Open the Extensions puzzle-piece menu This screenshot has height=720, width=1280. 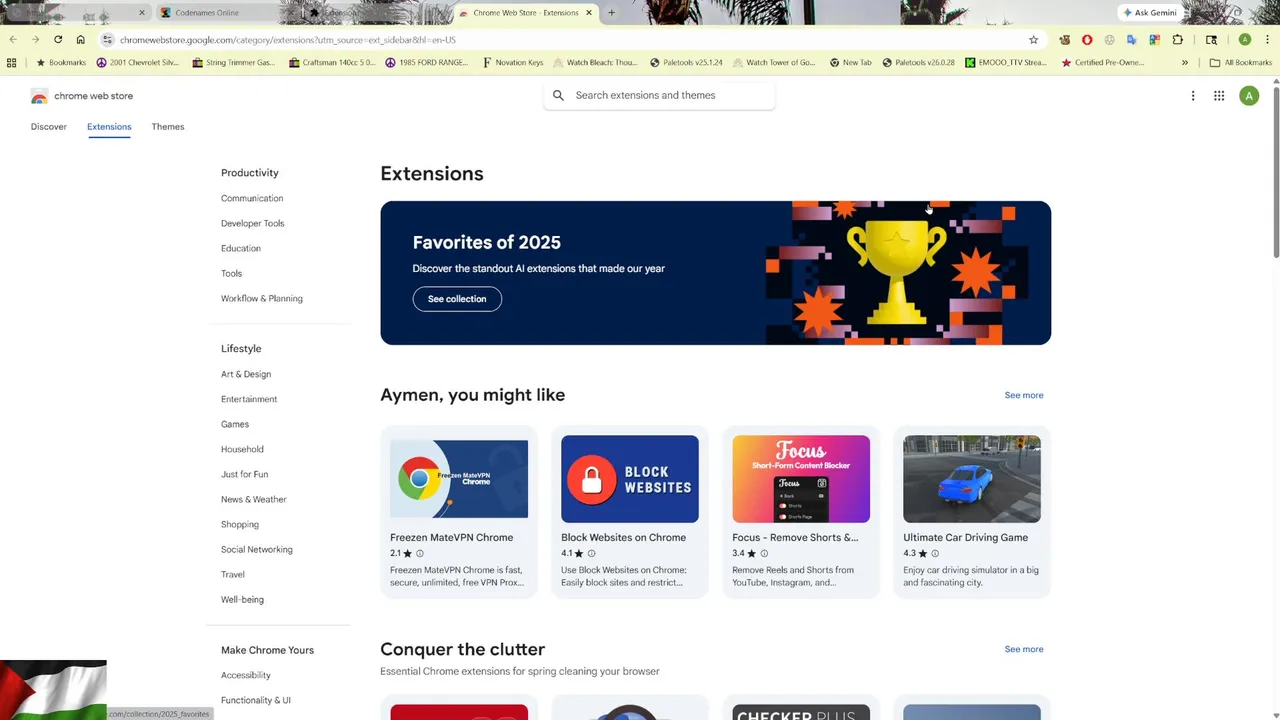1178,40
